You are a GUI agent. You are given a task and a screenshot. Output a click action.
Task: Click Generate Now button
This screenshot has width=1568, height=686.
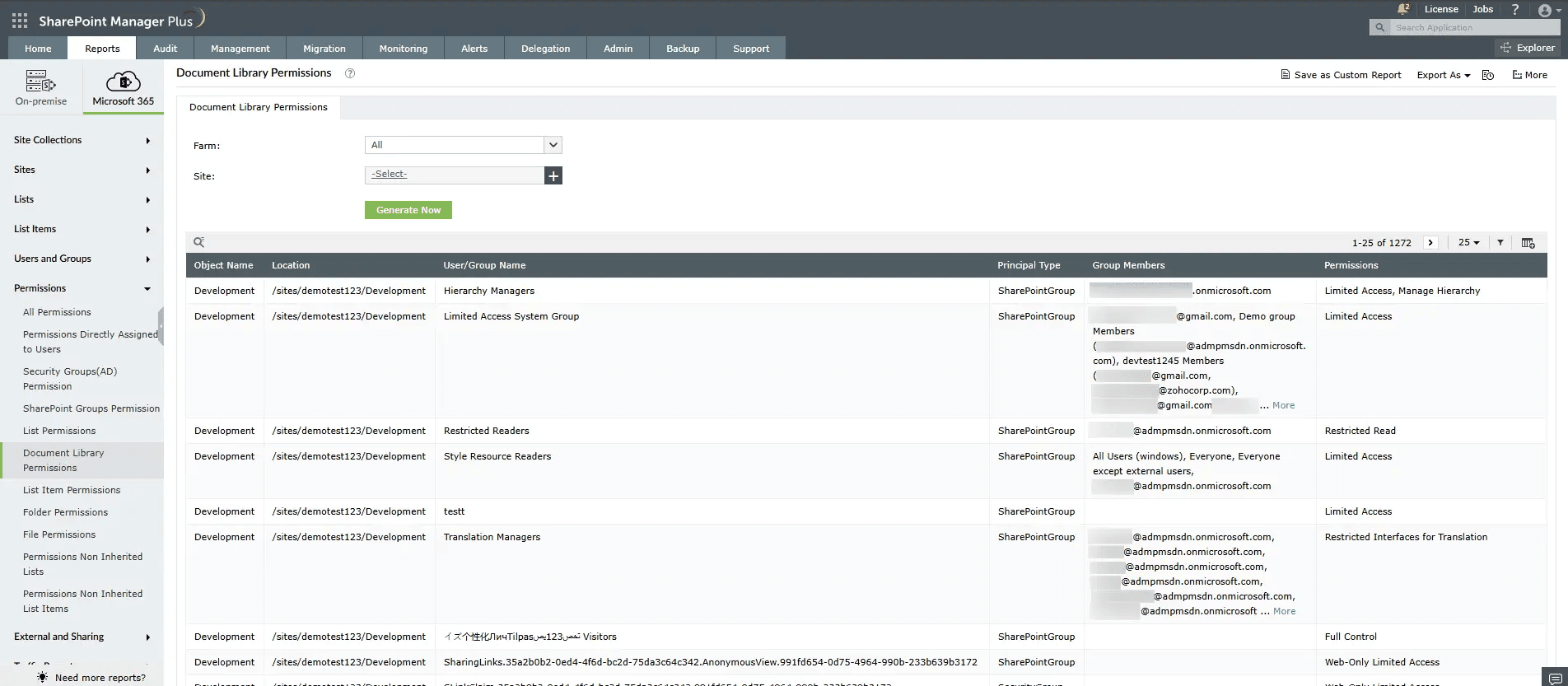tap(408, 210)
